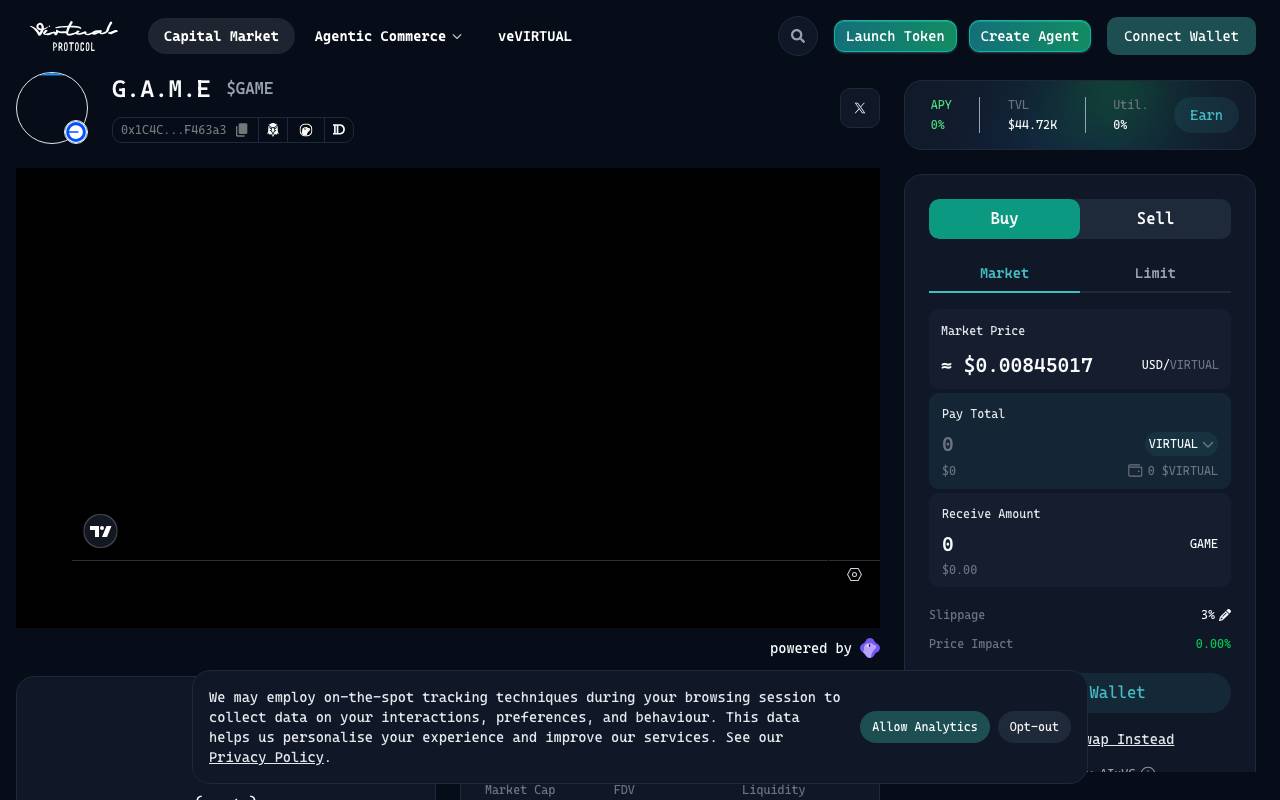The height and width of the screenshot is (800, 1280).
Task: Copy the contract address 0x1C4C...F463a3
Action: [241, 130]
